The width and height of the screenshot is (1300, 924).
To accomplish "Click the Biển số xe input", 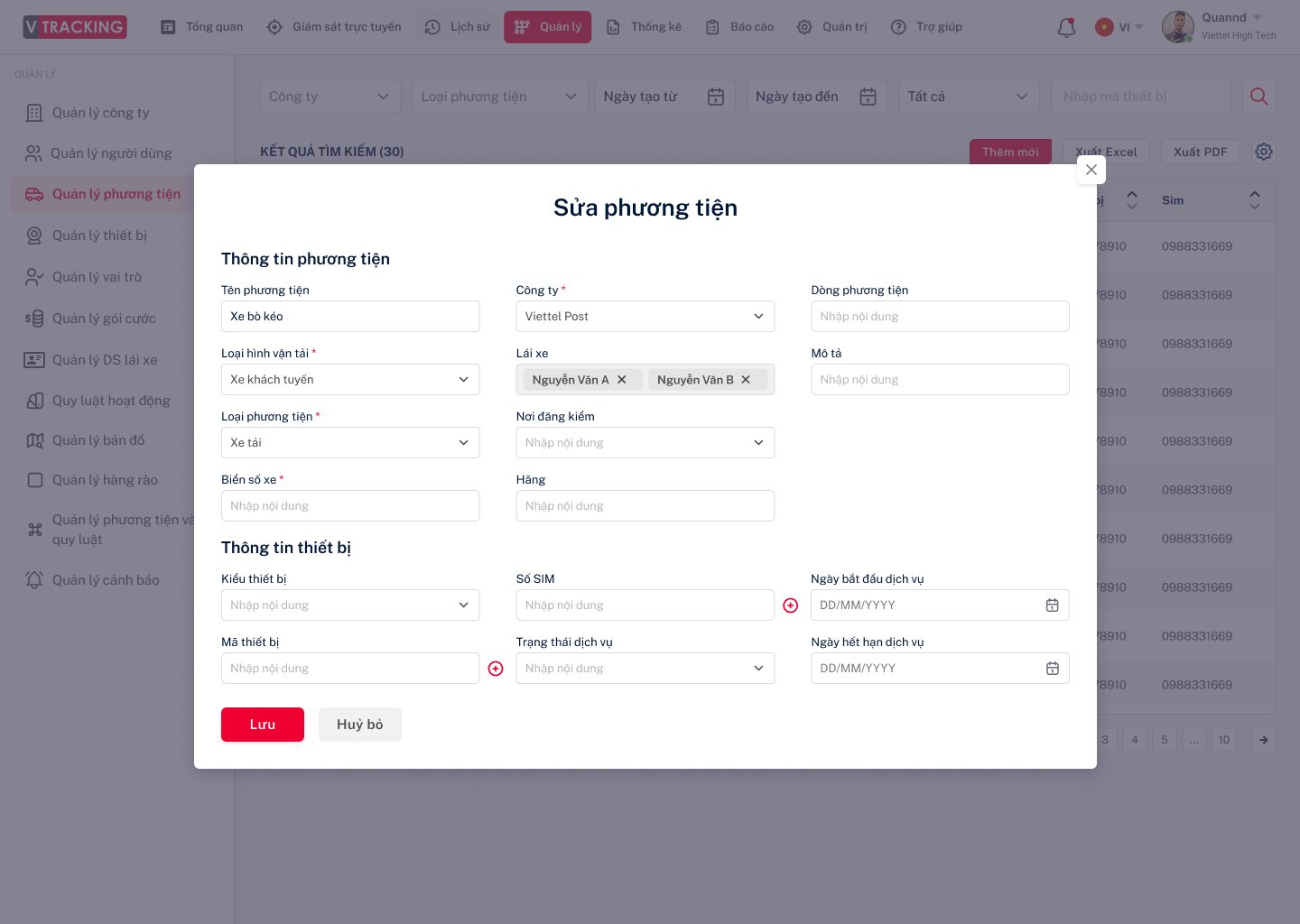I will click(x=350, y=506).
